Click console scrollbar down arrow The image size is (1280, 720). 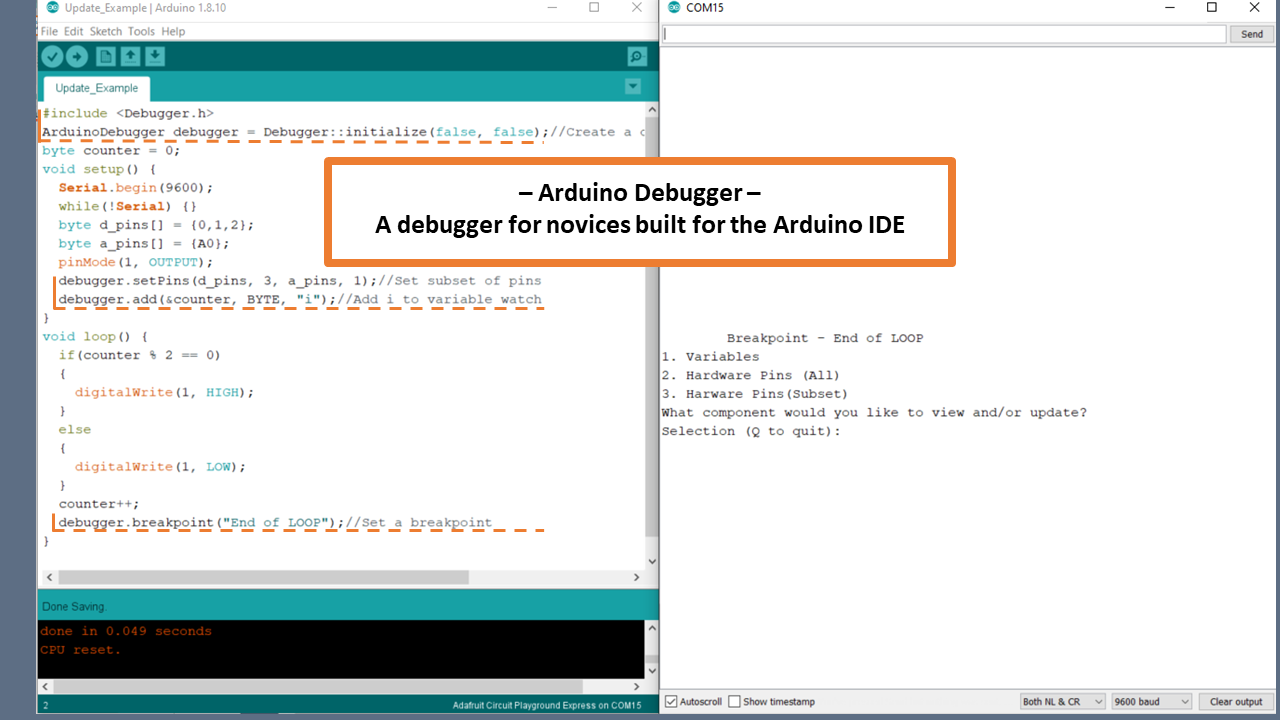(652, 671)
